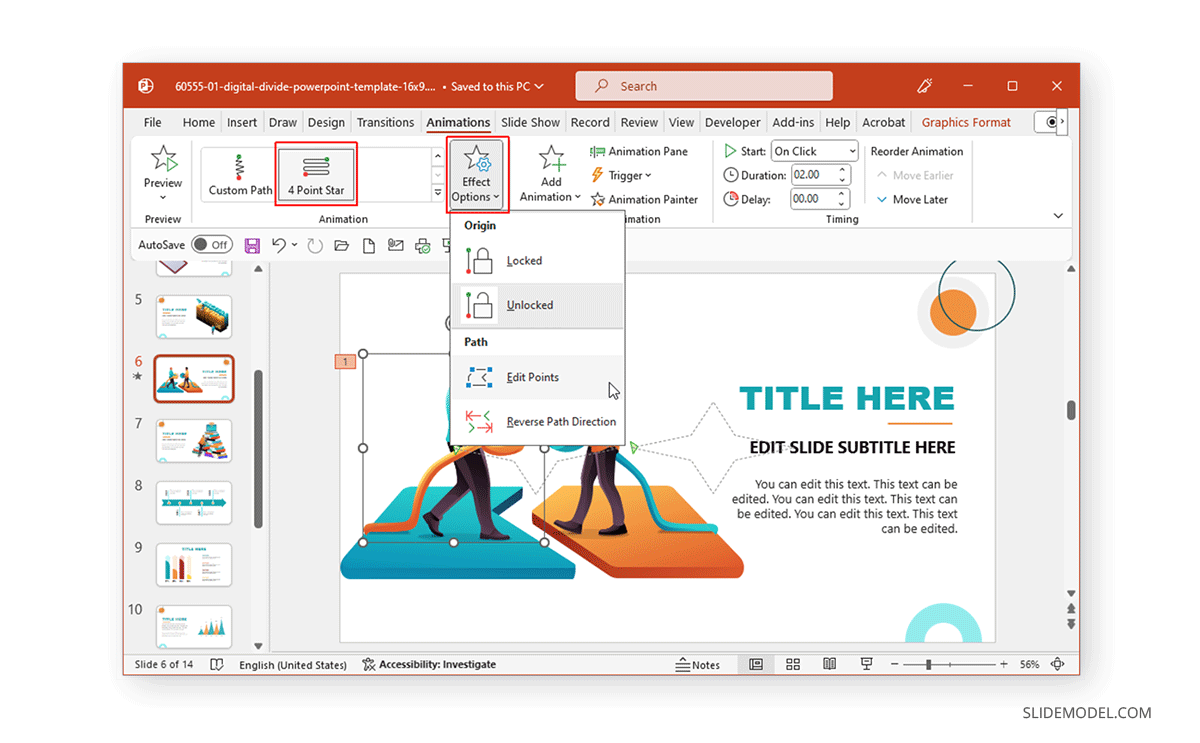
Task: Click the Quick Print icon
Action: coord(423,245)
